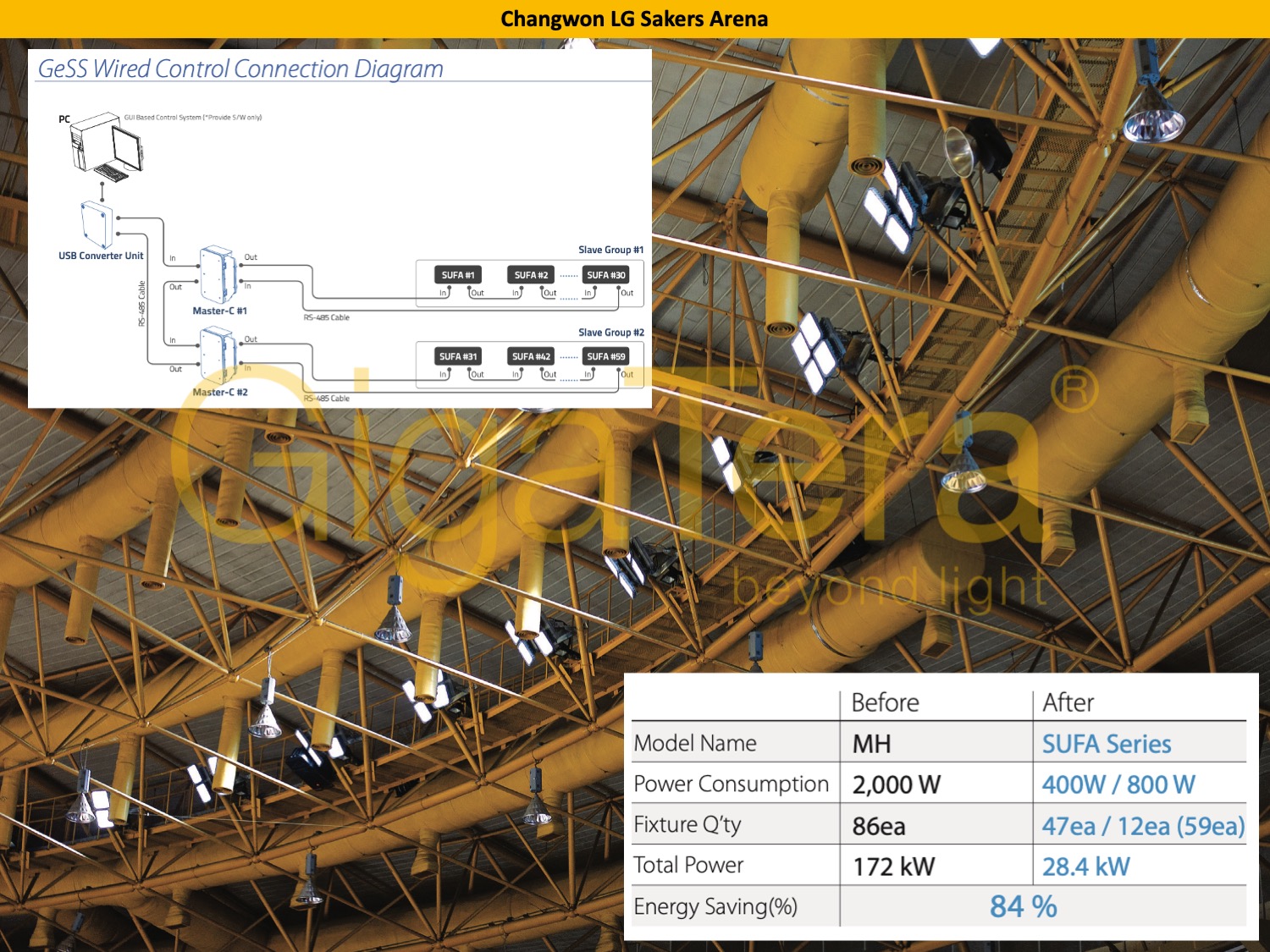Image resolution: width=1270 pixels, height=952 pixels.
Task: Click the '28.4 kW' cell
Action: point(1085,867)
